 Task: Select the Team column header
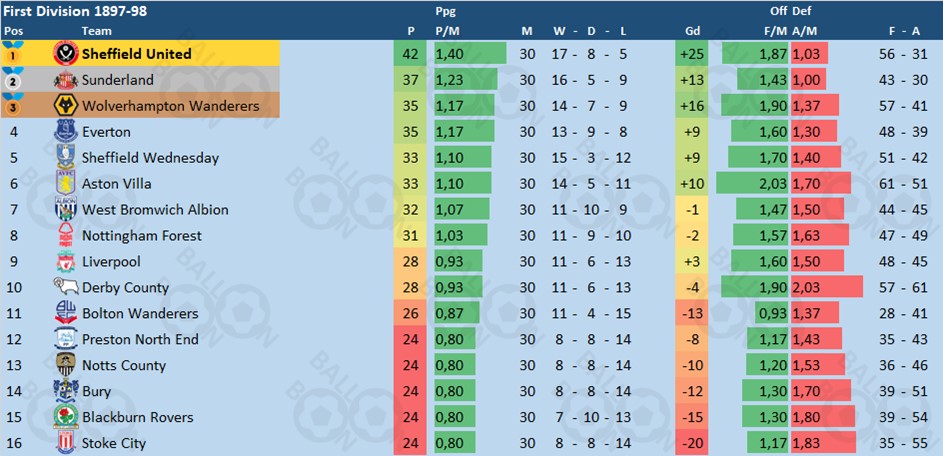[97, 31]
